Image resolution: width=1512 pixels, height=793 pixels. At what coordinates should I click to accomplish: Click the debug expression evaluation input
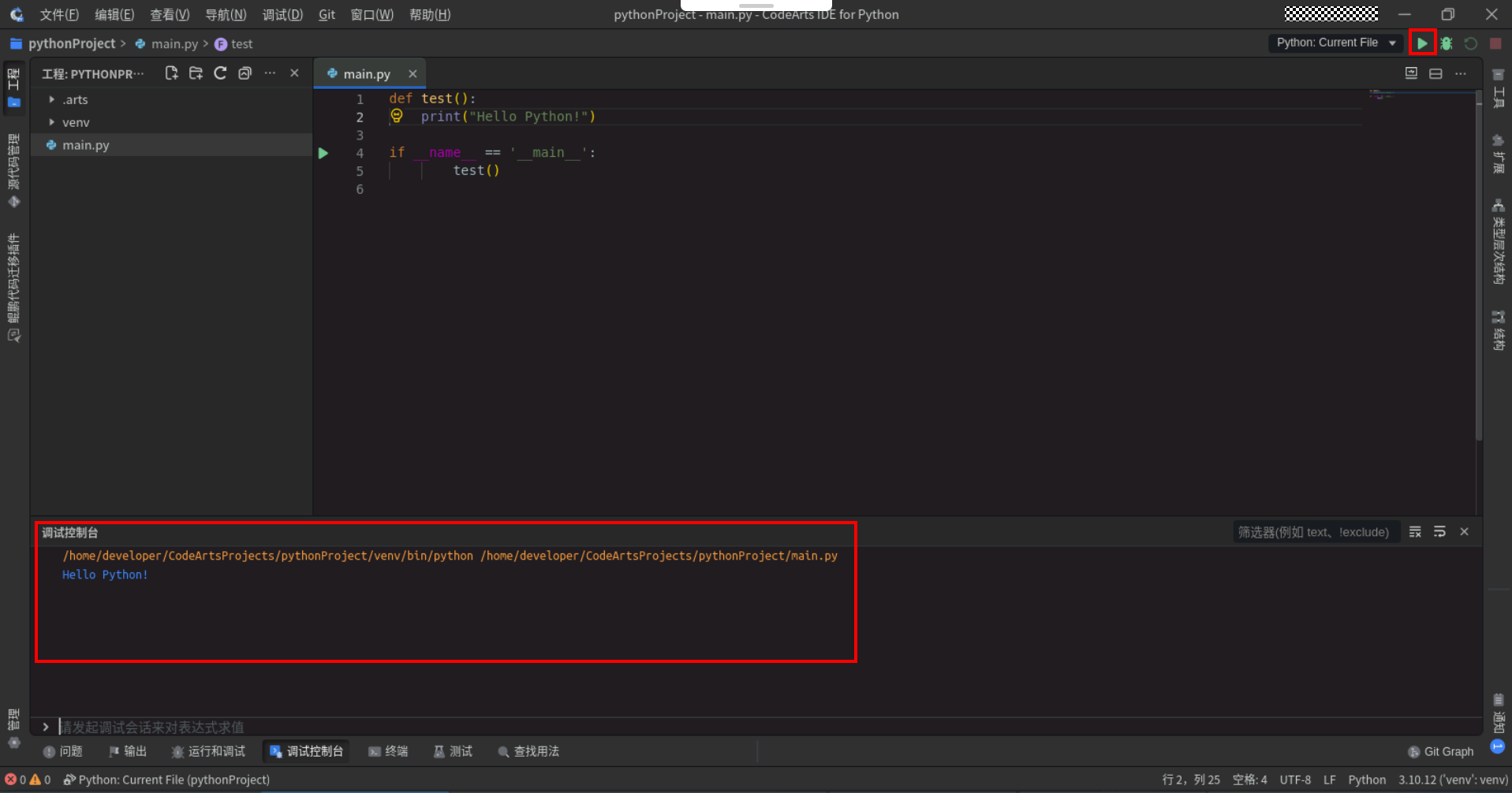pyautogui.click(x=769, y=727)
